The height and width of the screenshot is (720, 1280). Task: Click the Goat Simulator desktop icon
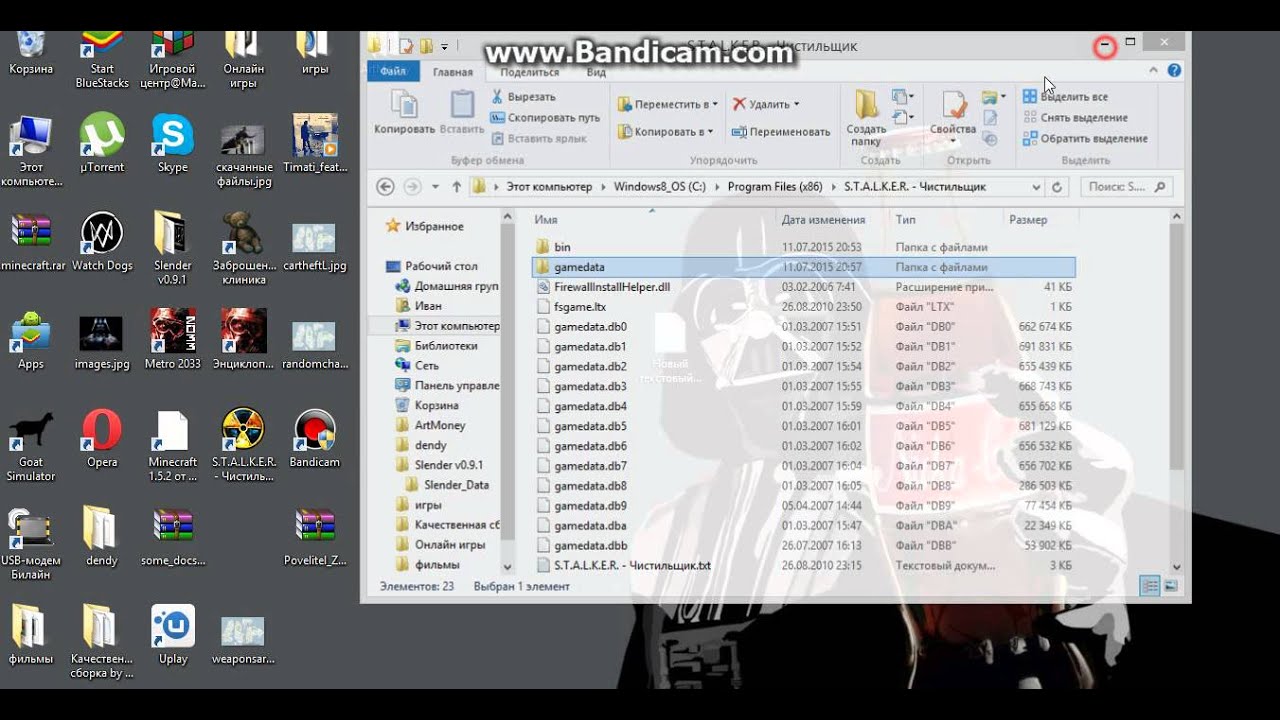(x=31, y=446)
